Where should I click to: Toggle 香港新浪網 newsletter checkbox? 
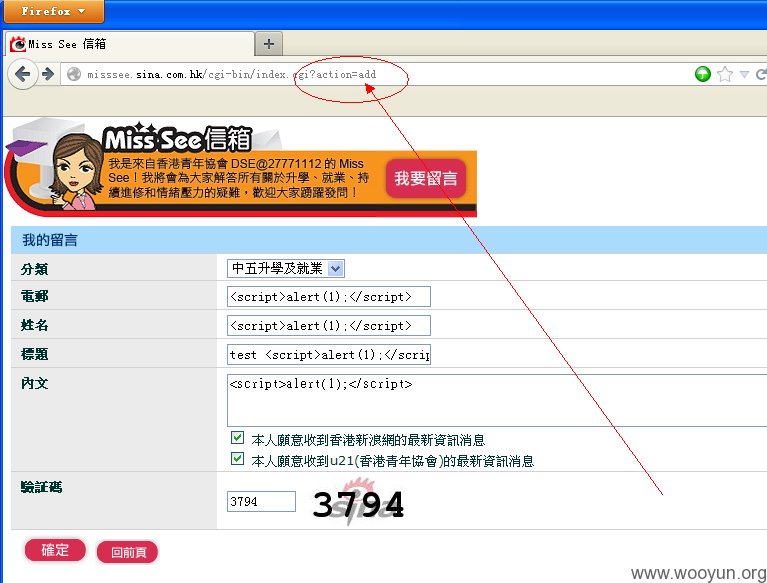[x=237, y=438]
